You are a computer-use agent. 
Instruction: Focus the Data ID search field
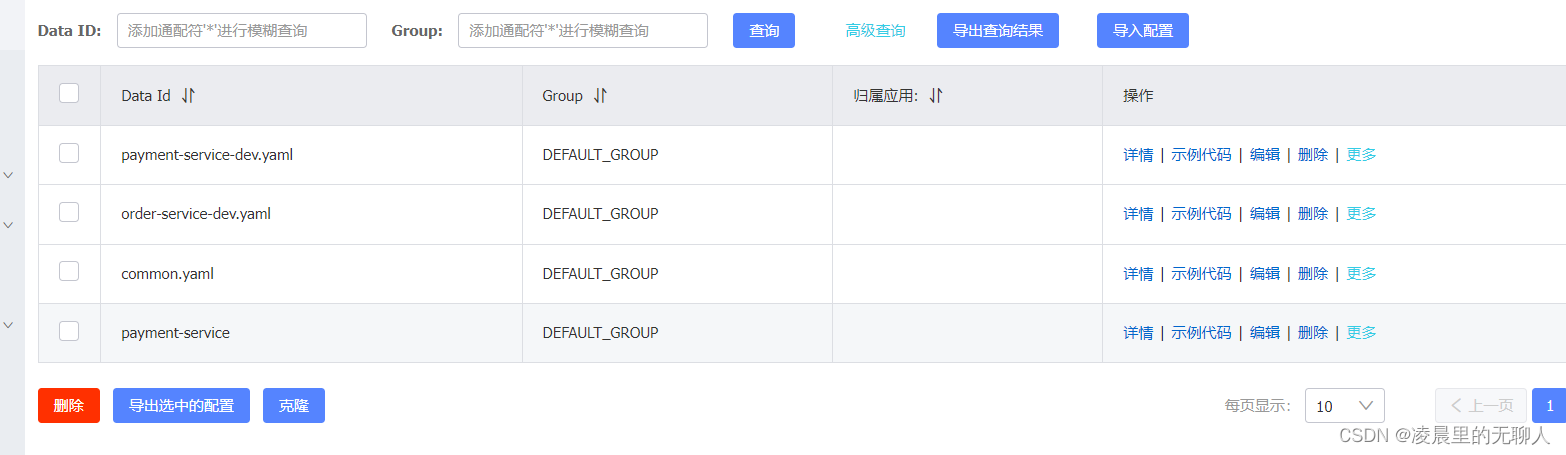coord(242,31)
